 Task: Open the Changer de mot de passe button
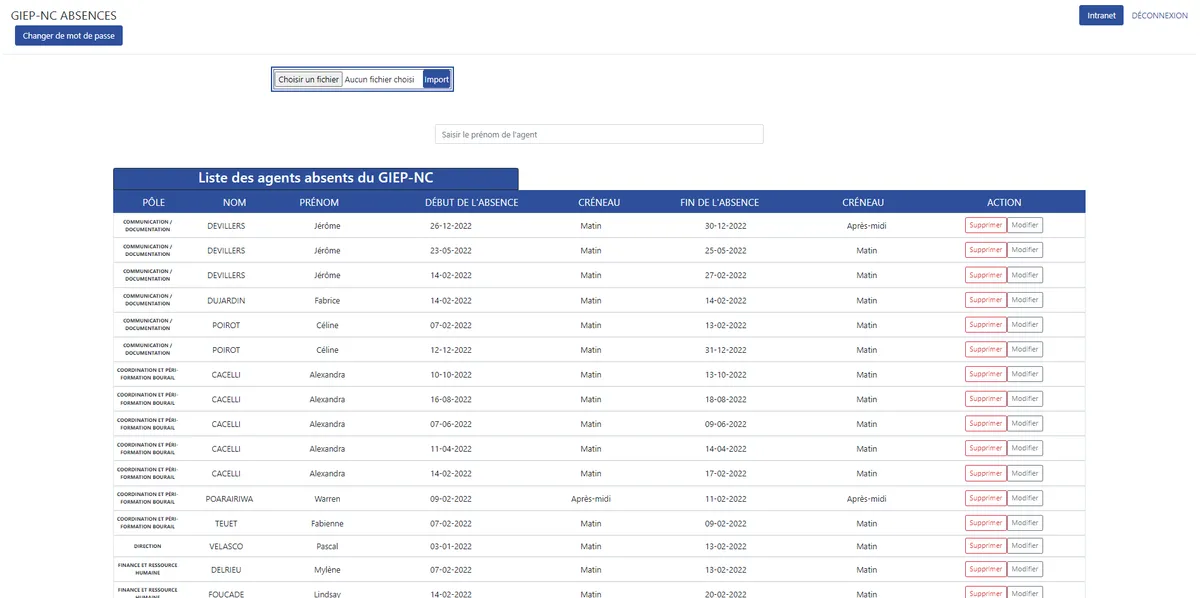[69, 36]
